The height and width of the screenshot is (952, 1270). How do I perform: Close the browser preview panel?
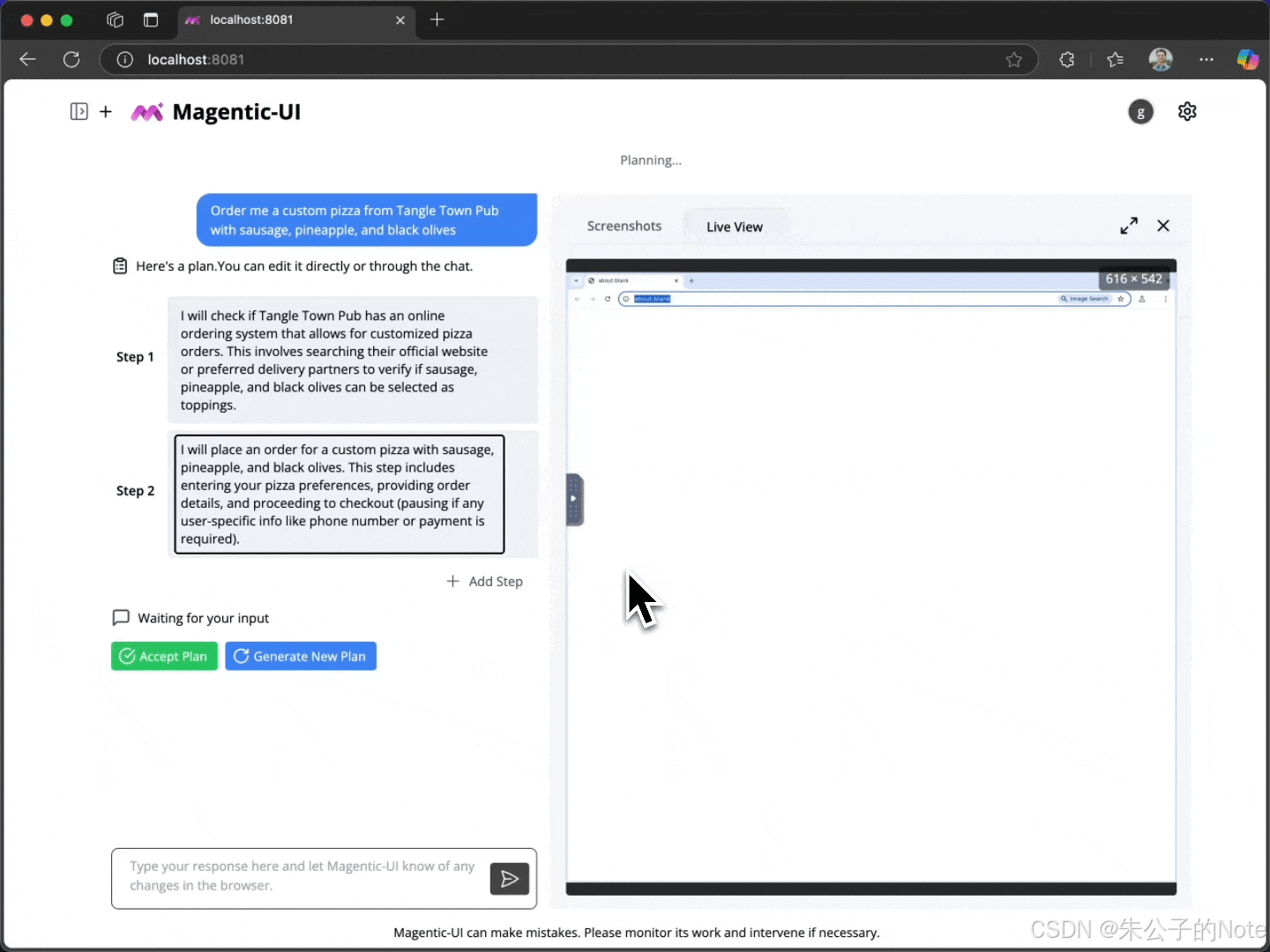tap(1163, 226)
